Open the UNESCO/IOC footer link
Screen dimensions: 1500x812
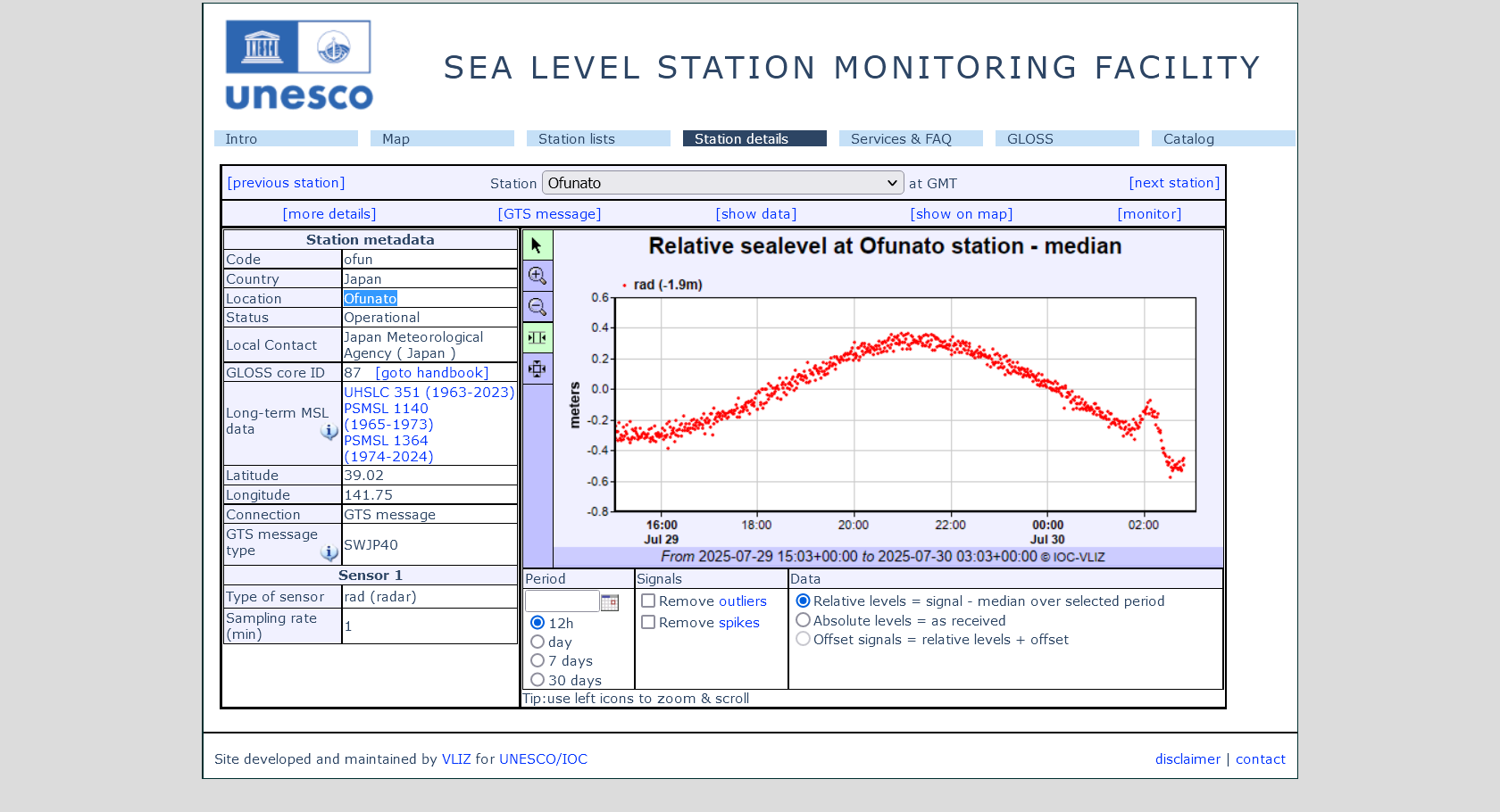coord(543,759)
